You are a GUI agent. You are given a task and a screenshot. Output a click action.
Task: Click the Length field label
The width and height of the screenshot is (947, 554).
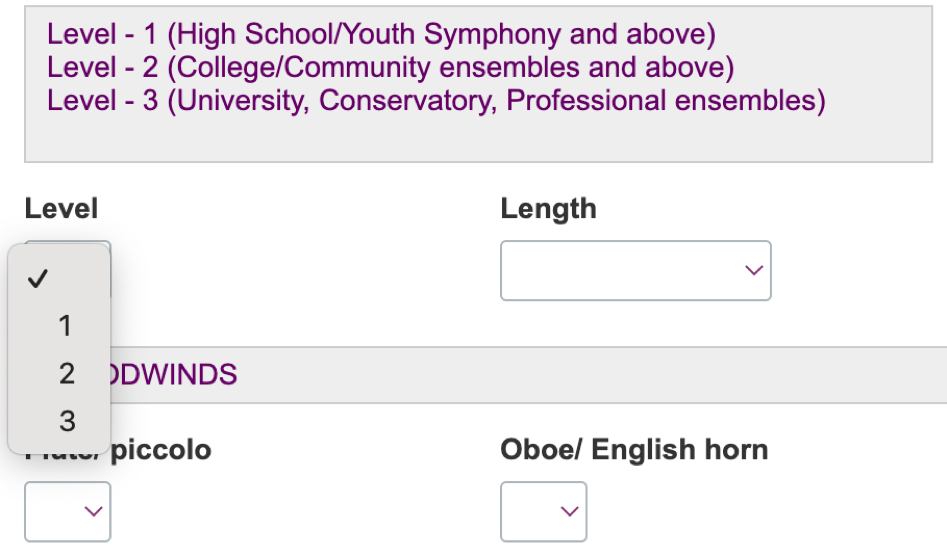[x=548, y=208]
